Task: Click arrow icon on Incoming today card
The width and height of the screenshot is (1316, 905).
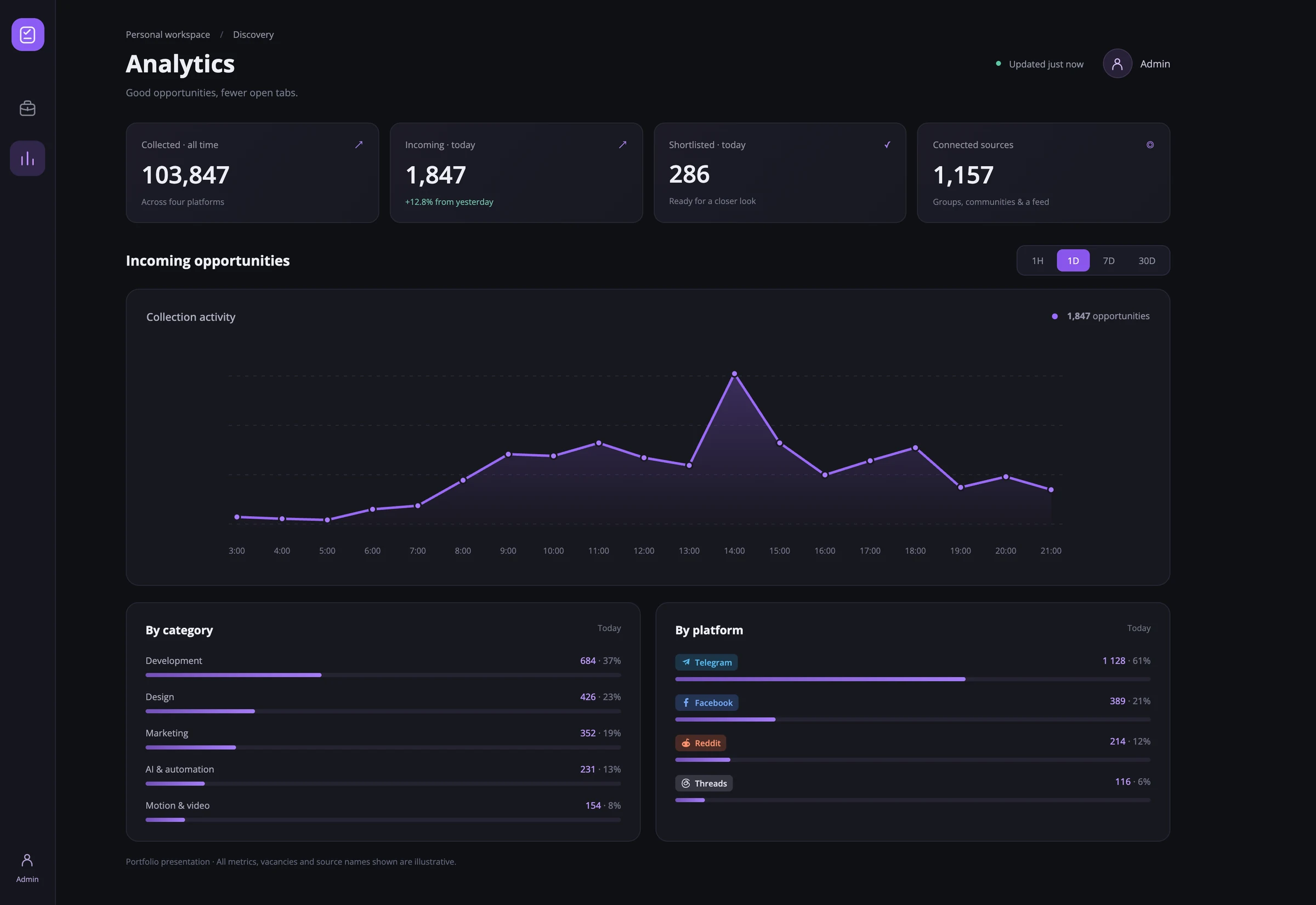Action: point(622,145)
